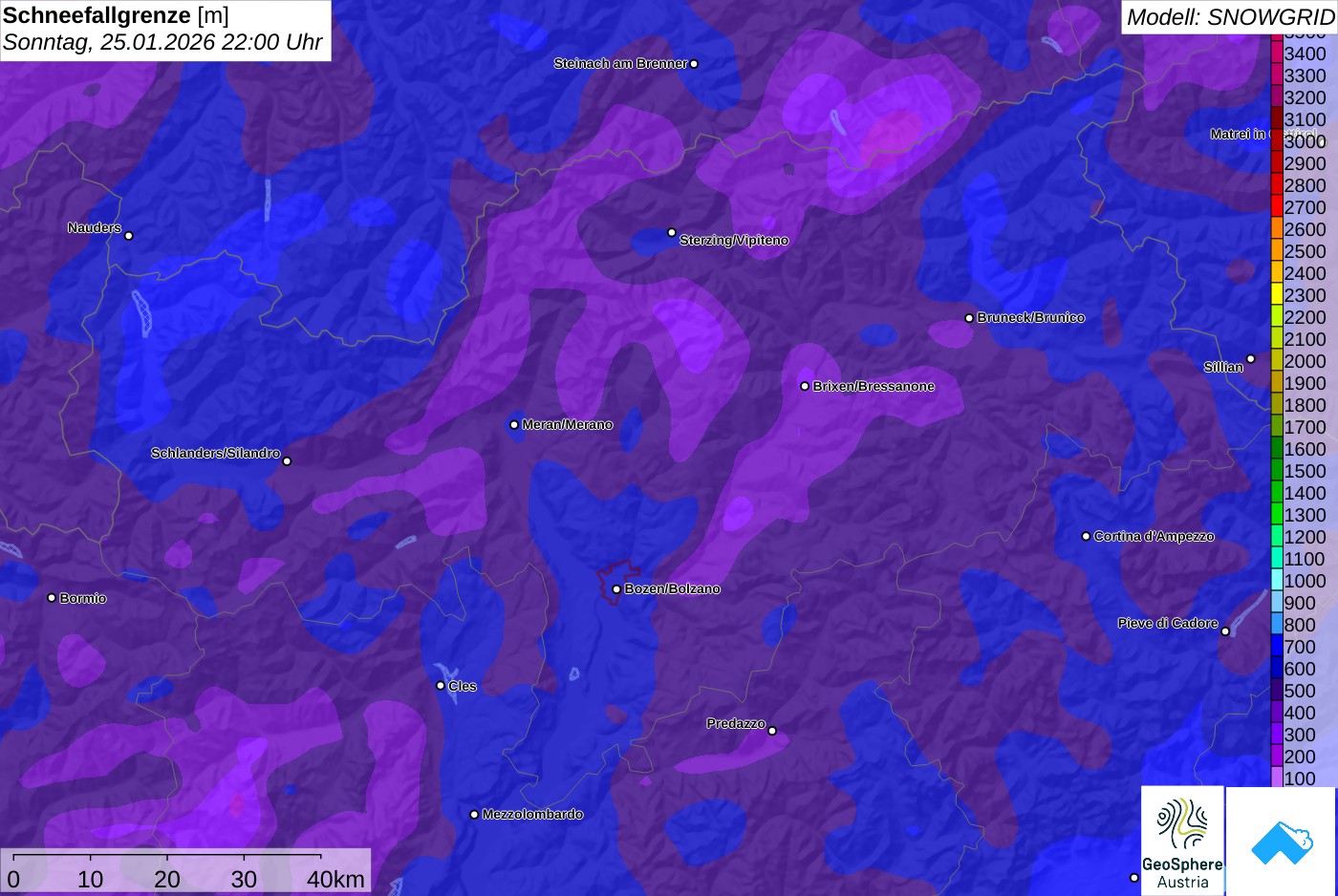
Task: Pick the 3400 m legend color swatch
Action: click(1277, 53)
